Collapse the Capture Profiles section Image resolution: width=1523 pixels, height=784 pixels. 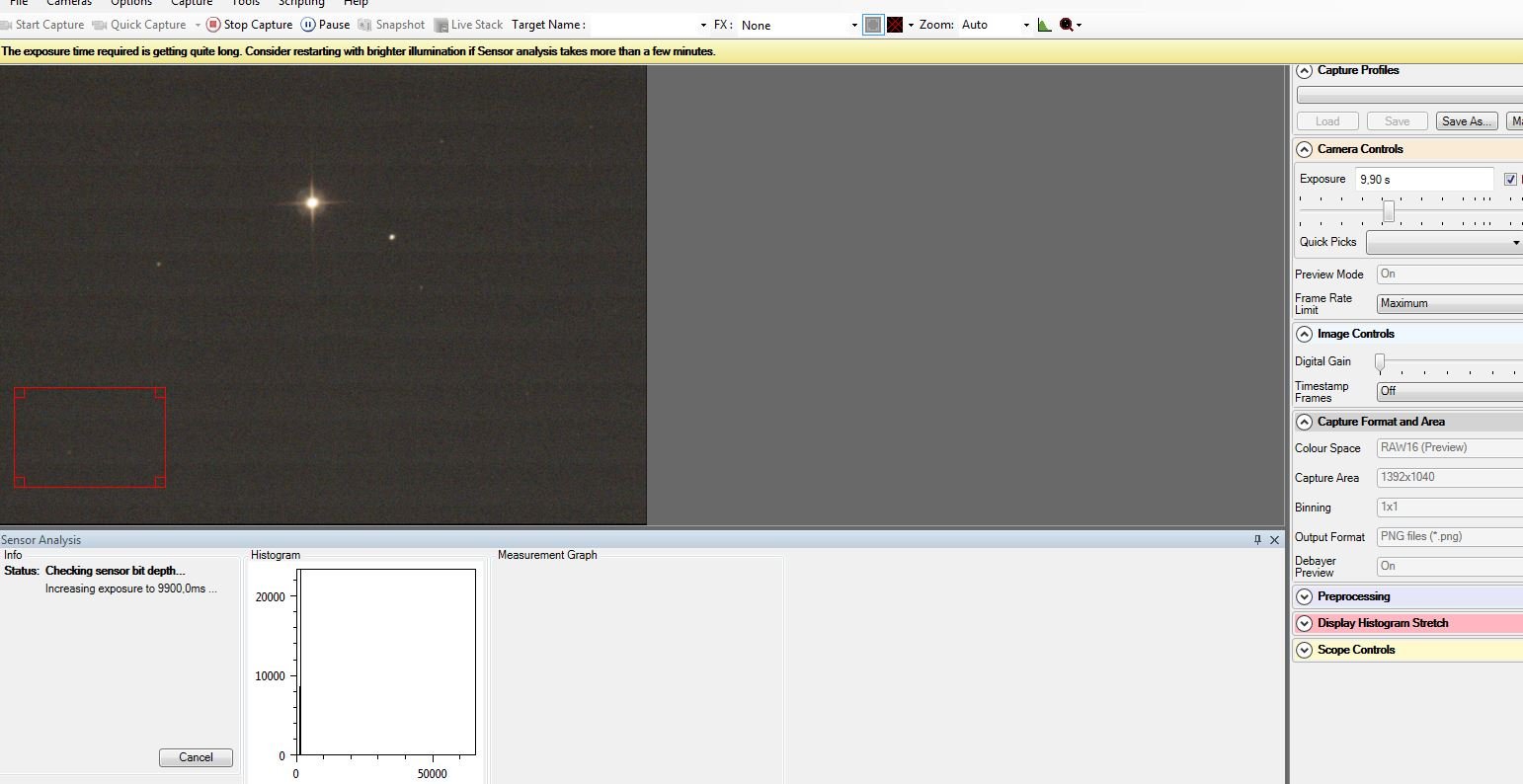pyautogui.click(x=1304, y=71)
